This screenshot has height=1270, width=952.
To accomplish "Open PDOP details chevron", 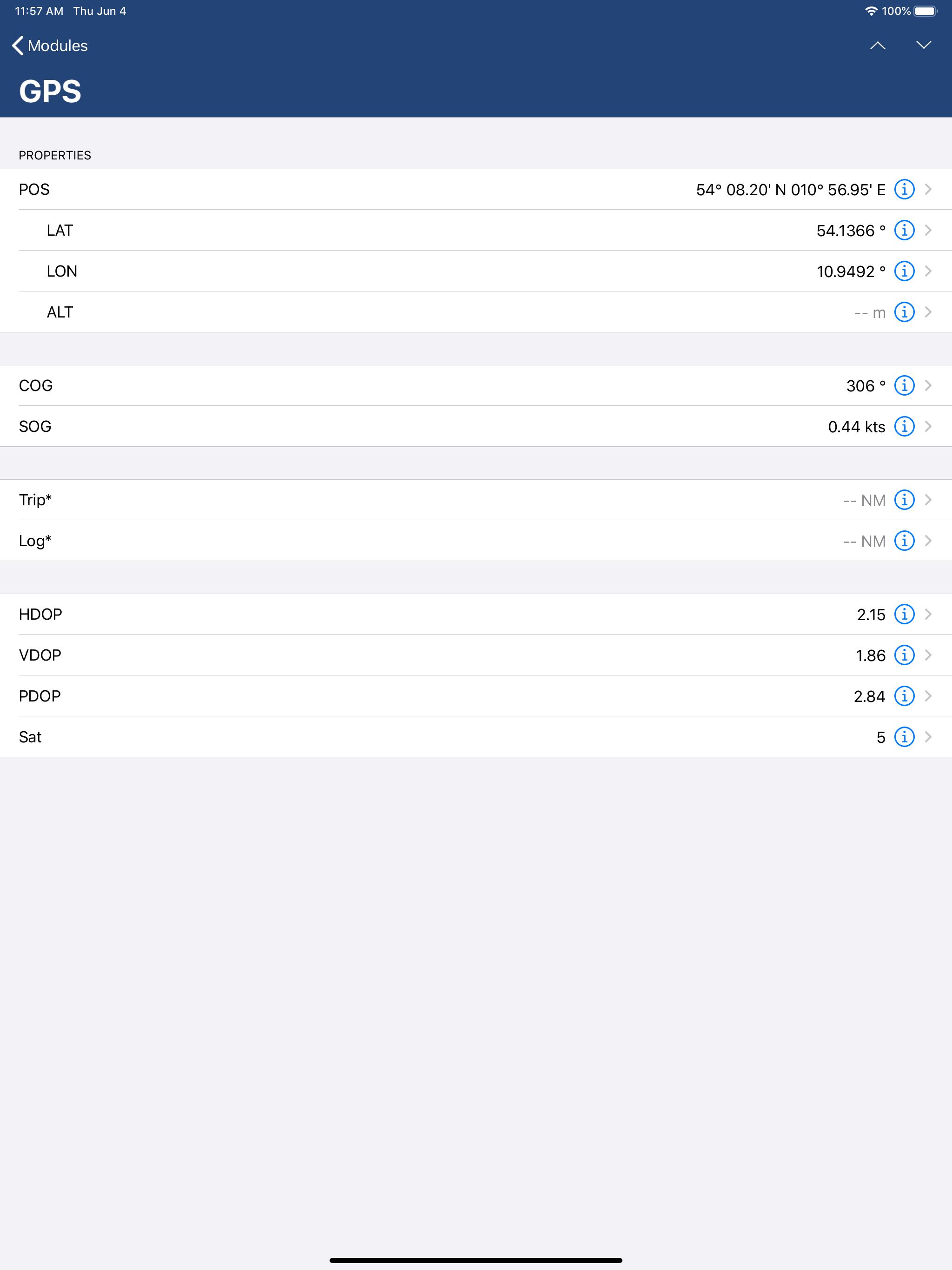I will tap(928, 696).
